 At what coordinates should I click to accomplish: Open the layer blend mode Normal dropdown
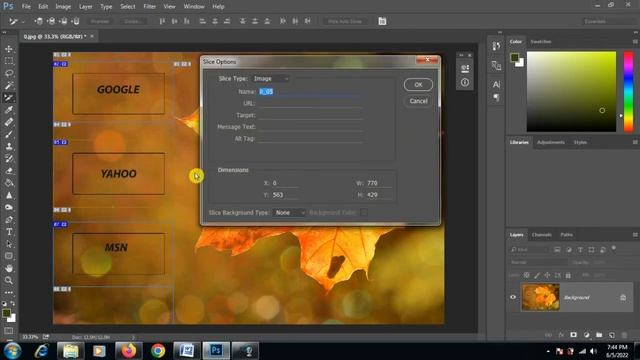pyautogui.click(x=538, y=262)
